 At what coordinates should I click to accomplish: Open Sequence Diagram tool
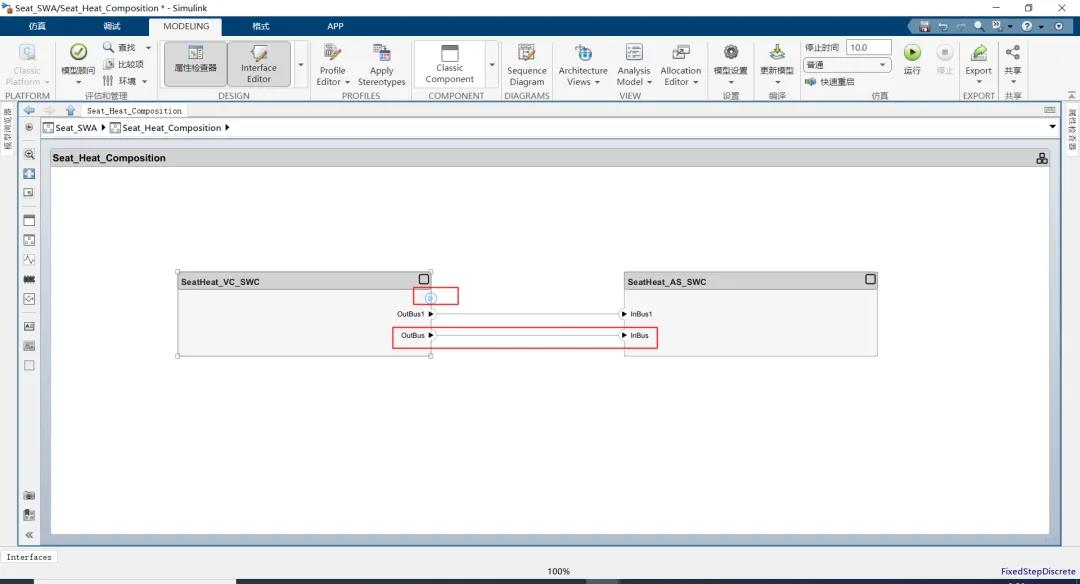(526, 64)
